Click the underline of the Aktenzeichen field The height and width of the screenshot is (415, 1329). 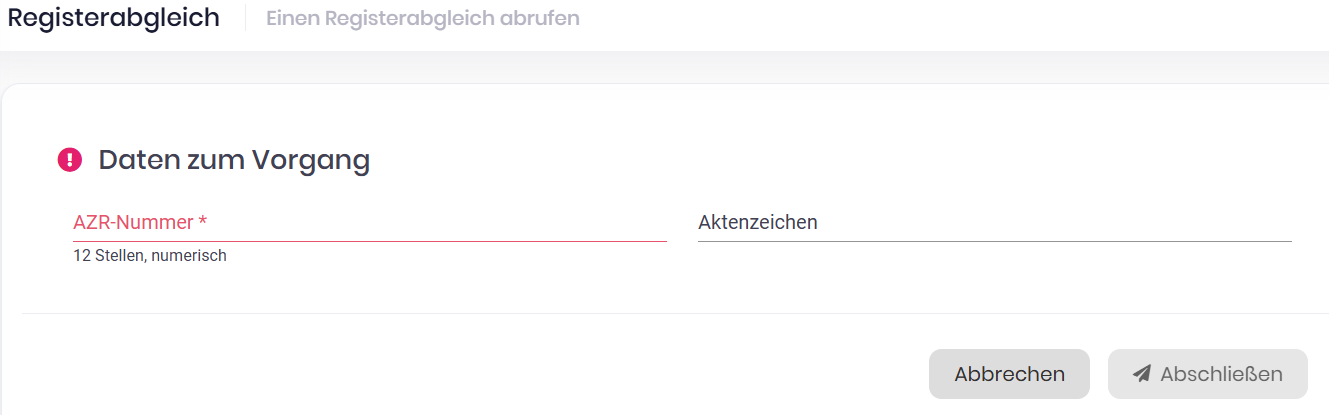click(x=994, y=241)
